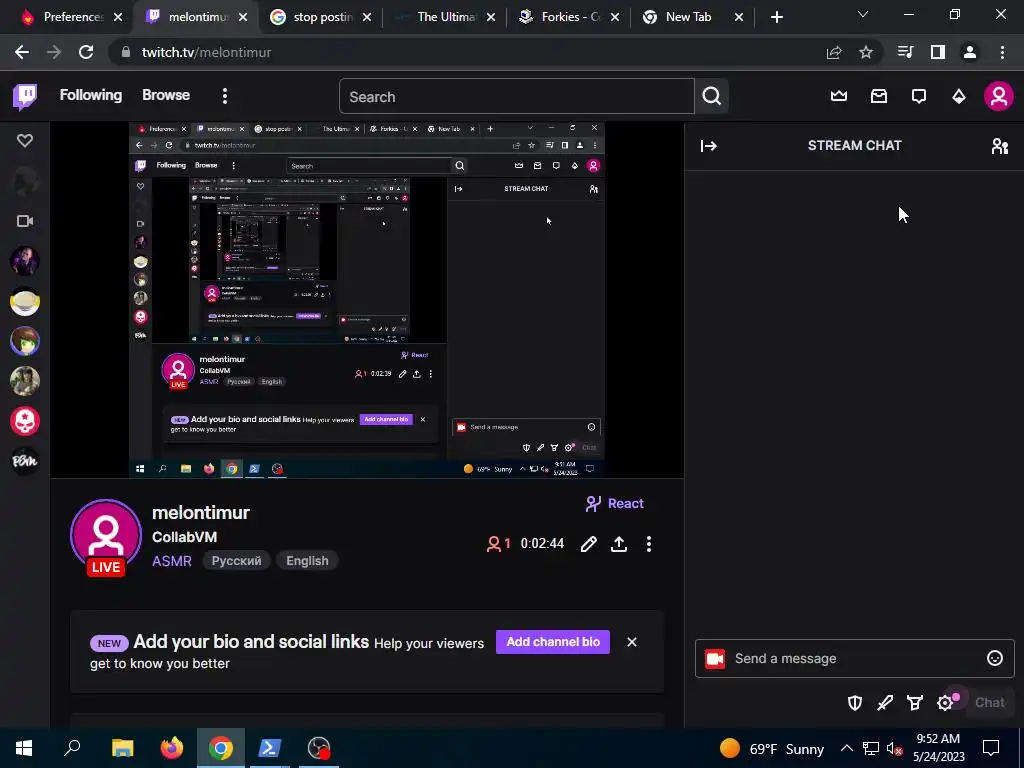
Task: Reload the page
Action: [86, 52]
